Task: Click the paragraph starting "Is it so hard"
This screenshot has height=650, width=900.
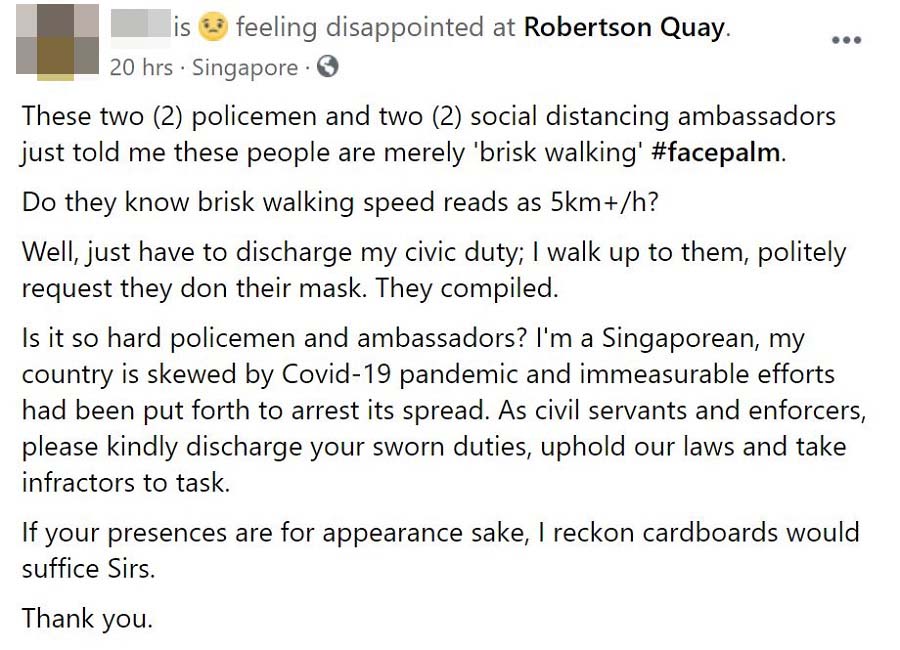Action: pyautogui.click(x=433, y=410)
